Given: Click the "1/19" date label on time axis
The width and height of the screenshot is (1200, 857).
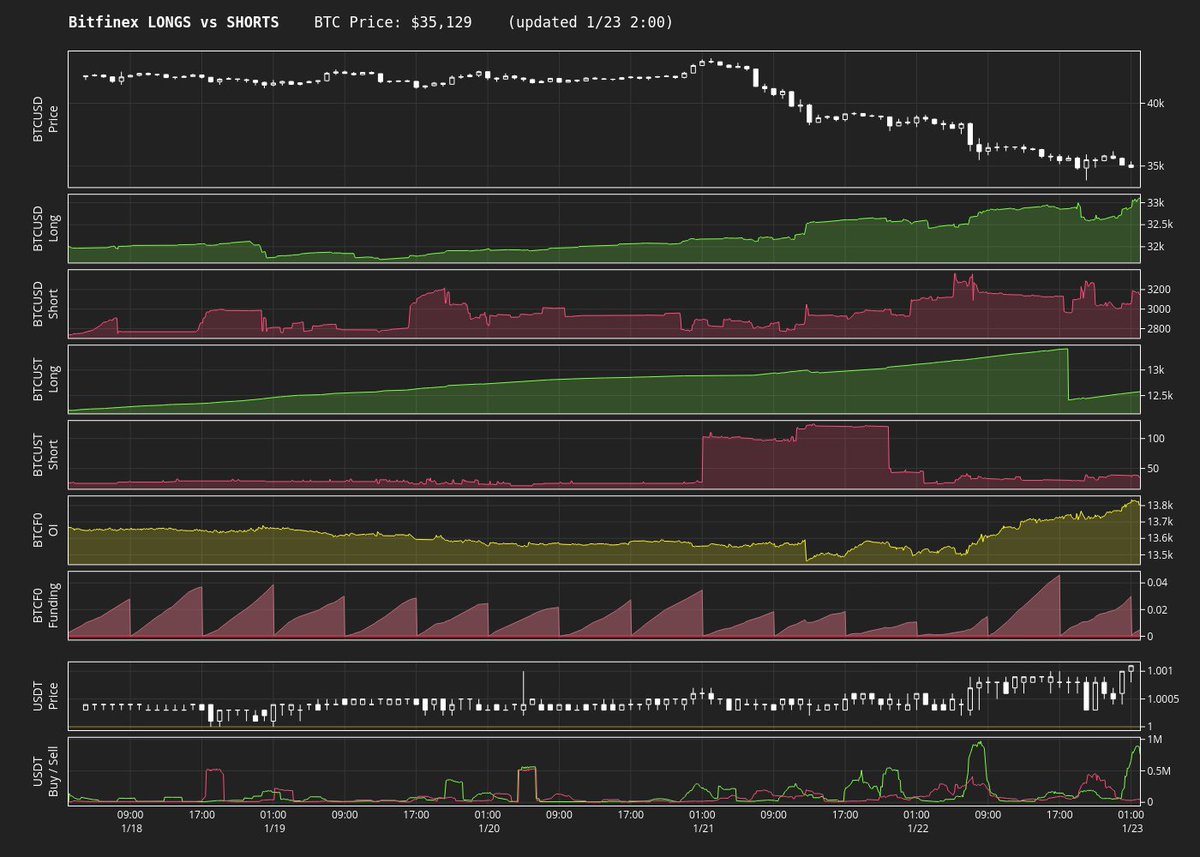Looking at the screenshot, I should click(274, 829).
